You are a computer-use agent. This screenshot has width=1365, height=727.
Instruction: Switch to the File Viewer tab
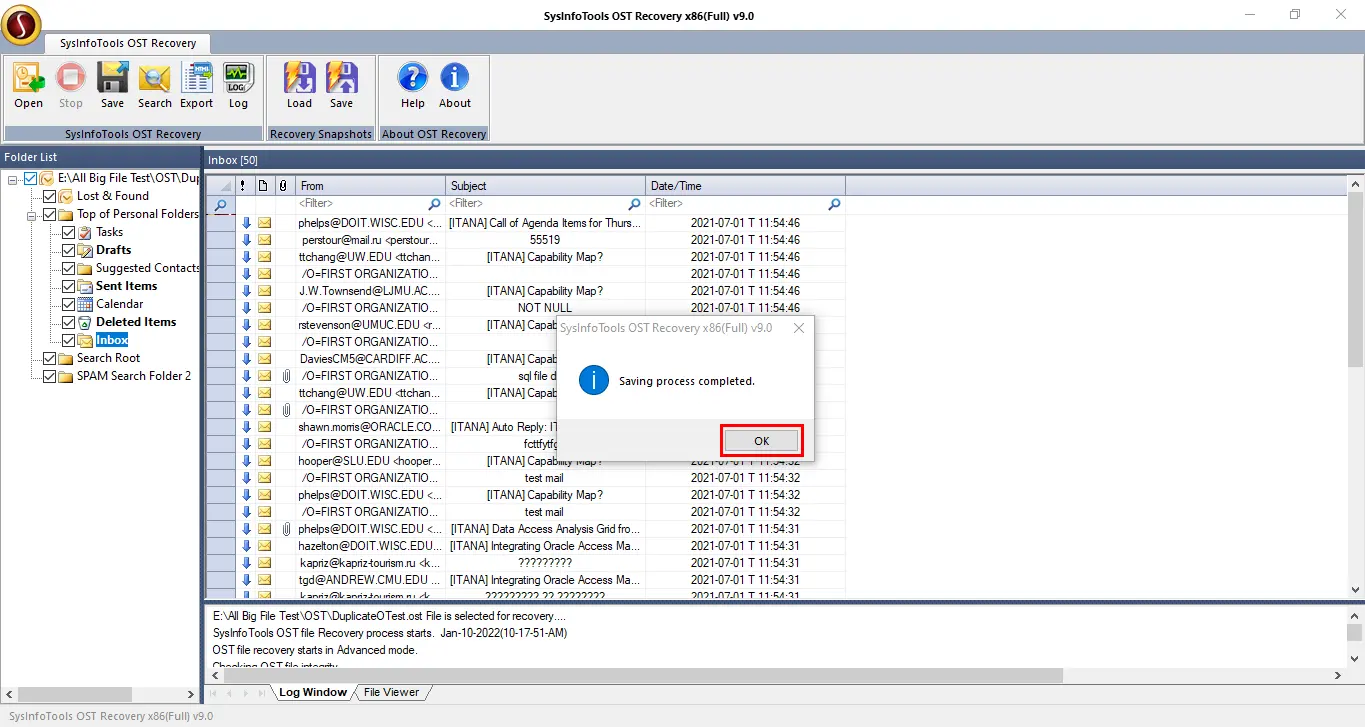[391, 692]
